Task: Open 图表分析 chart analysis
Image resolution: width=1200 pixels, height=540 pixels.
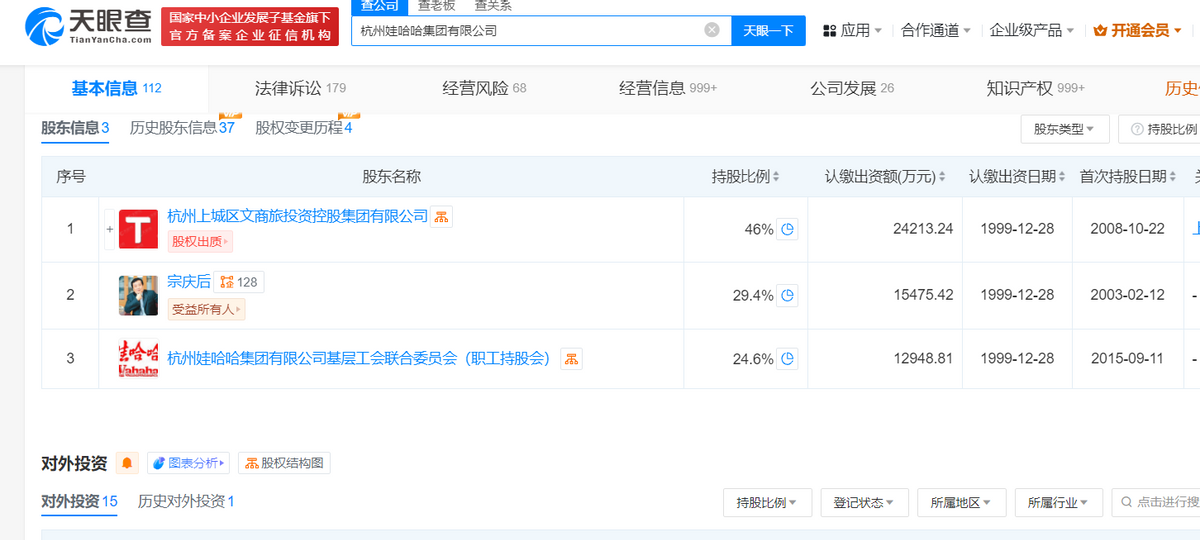Action: (x=188, y=463)
